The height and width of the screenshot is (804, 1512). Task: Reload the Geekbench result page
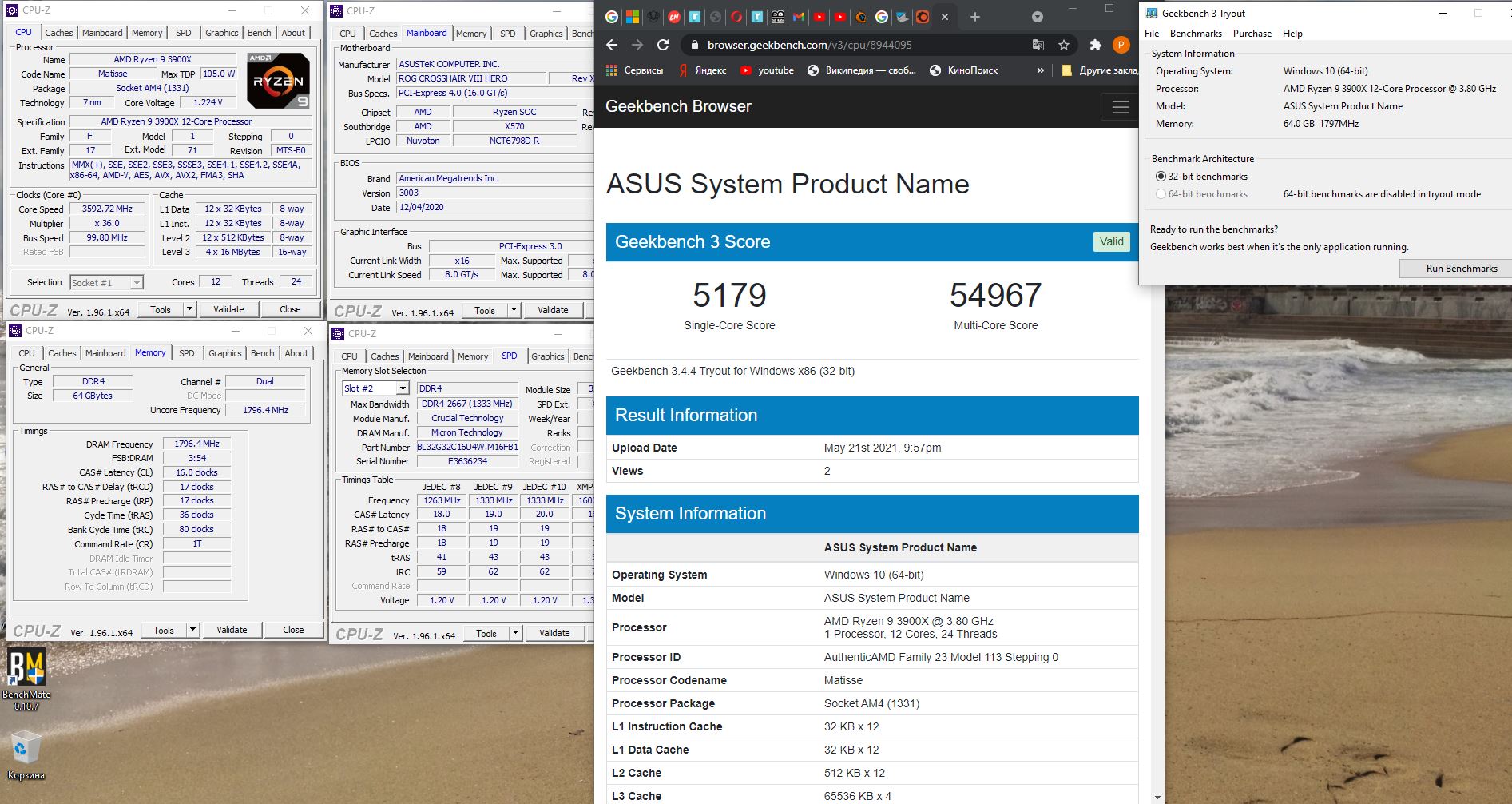(x=663, y=45)
